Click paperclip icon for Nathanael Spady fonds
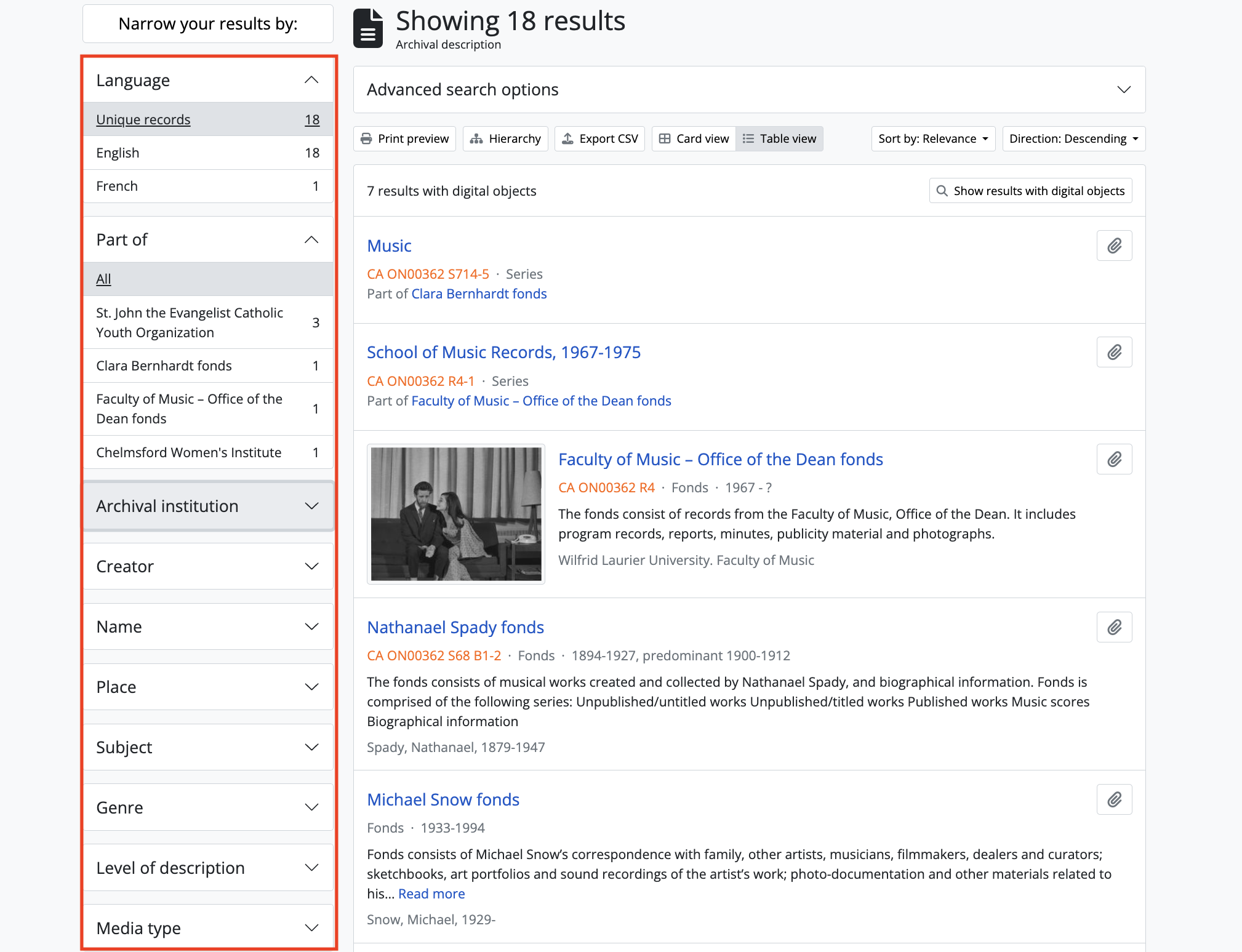The image size is (1242, 952). coord(1114,628)
